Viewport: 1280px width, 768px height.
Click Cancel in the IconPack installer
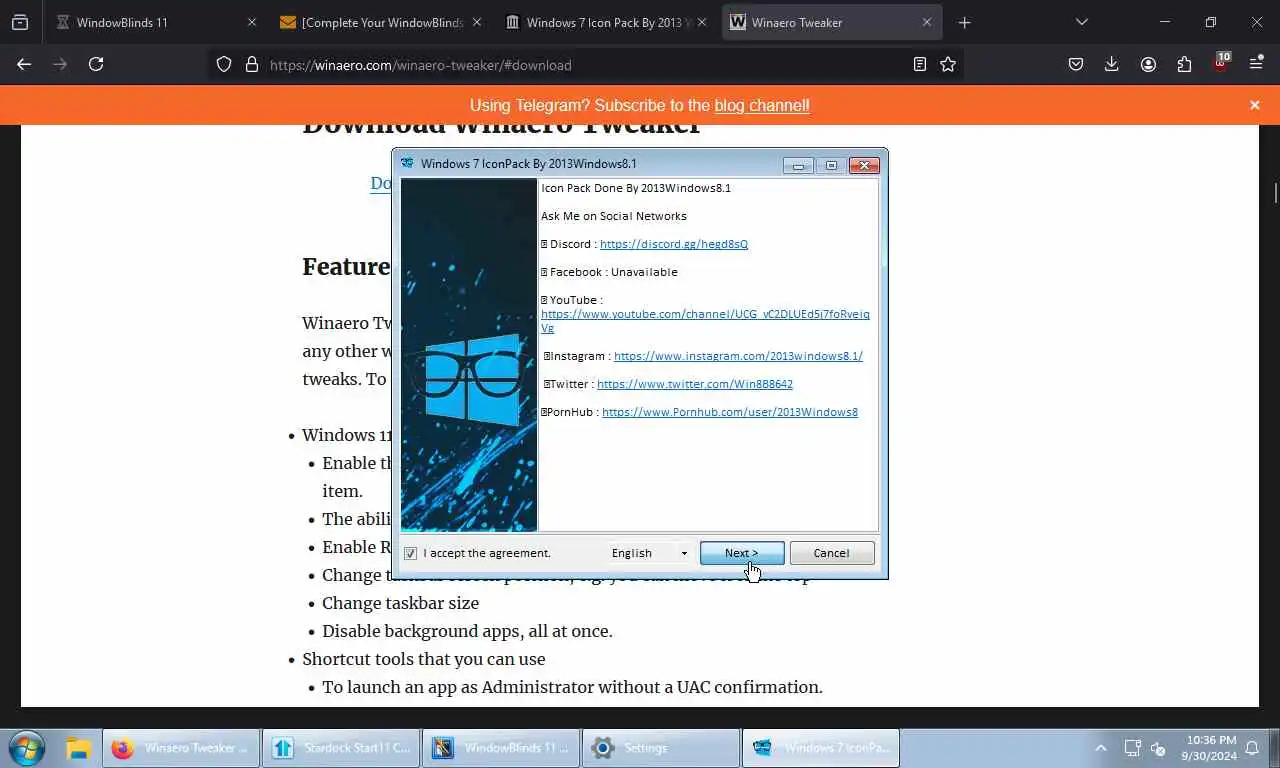[x=832, y=553]
